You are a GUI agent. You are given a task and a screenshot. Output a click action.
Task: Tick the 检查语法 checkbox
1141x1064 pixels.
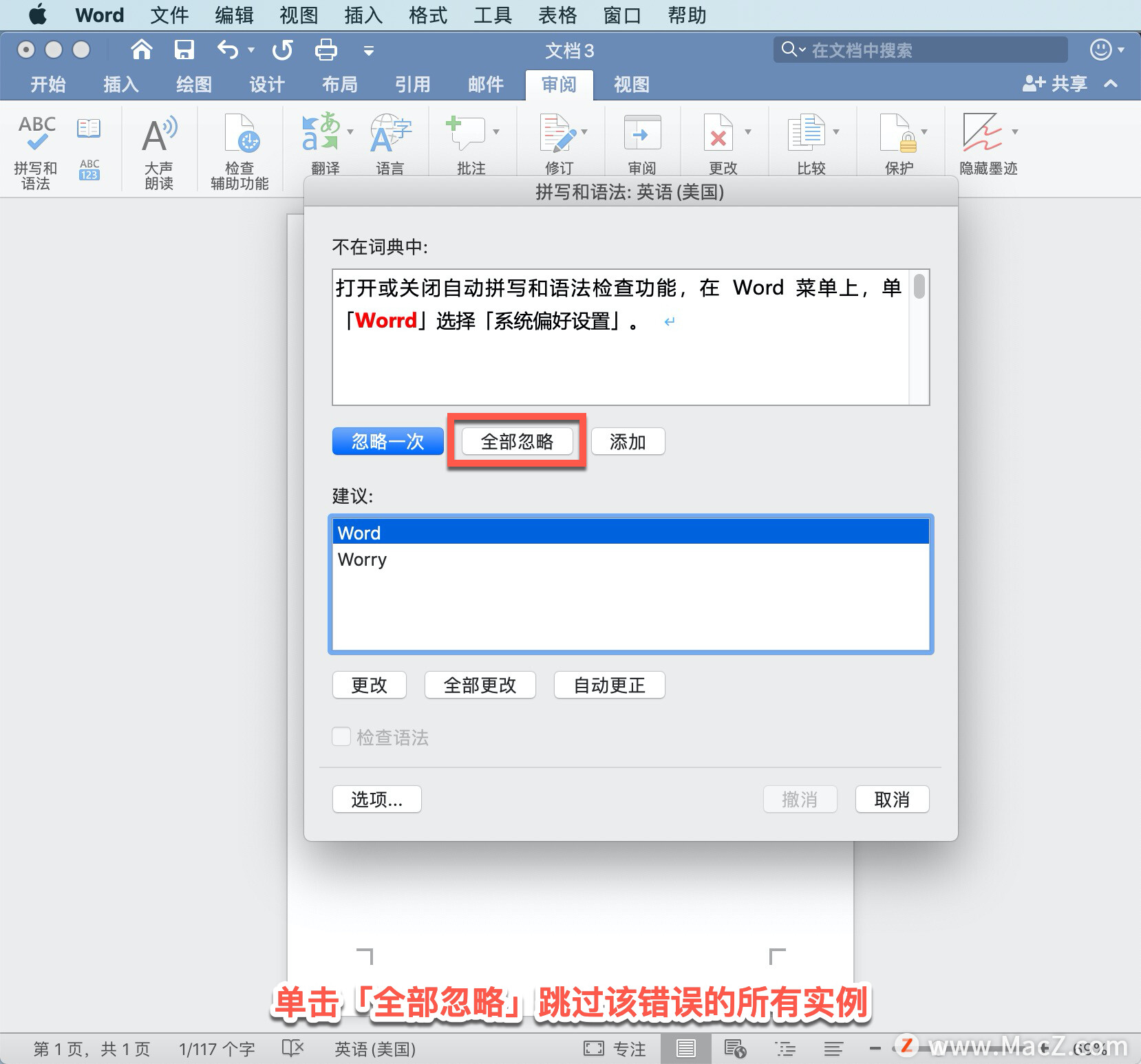point(341,736)
